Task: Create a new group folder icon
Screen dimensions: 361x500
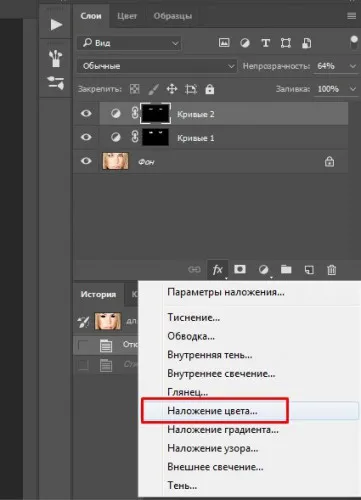Action: coord(286,269)
